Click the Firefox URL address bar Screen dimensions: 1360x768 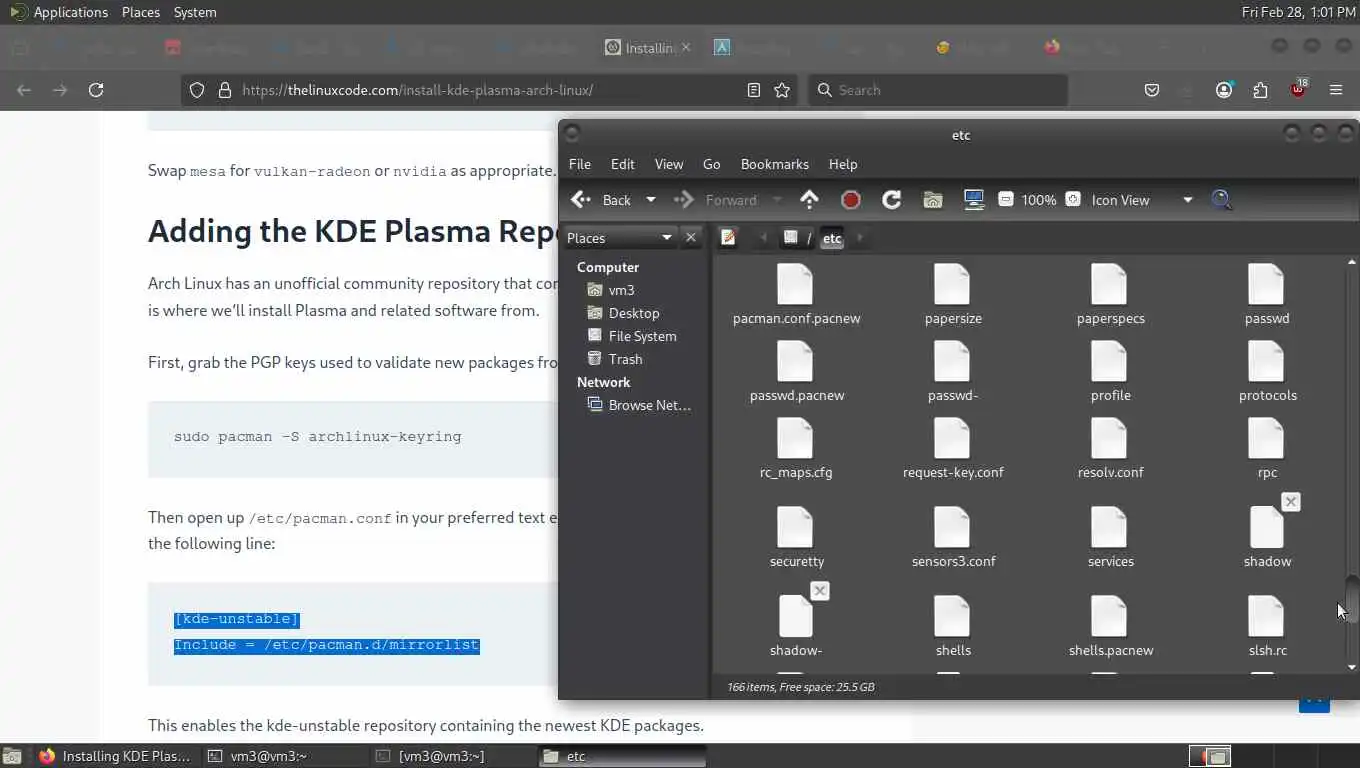coord(490,90)
